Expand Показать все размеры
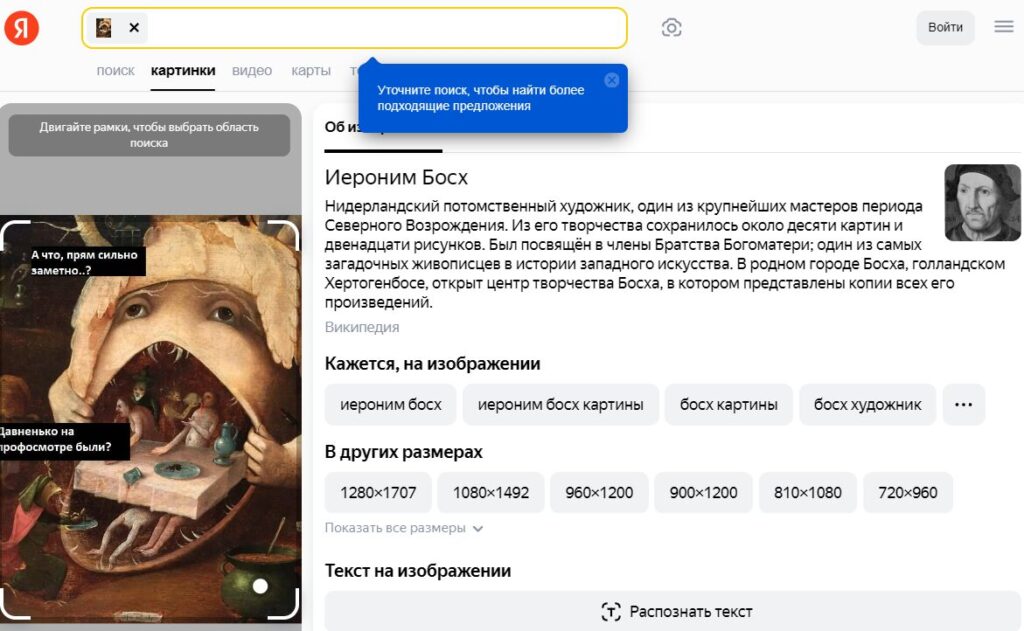The height and width of the screenshot is (631, 1024). click(x=404, y=528)
